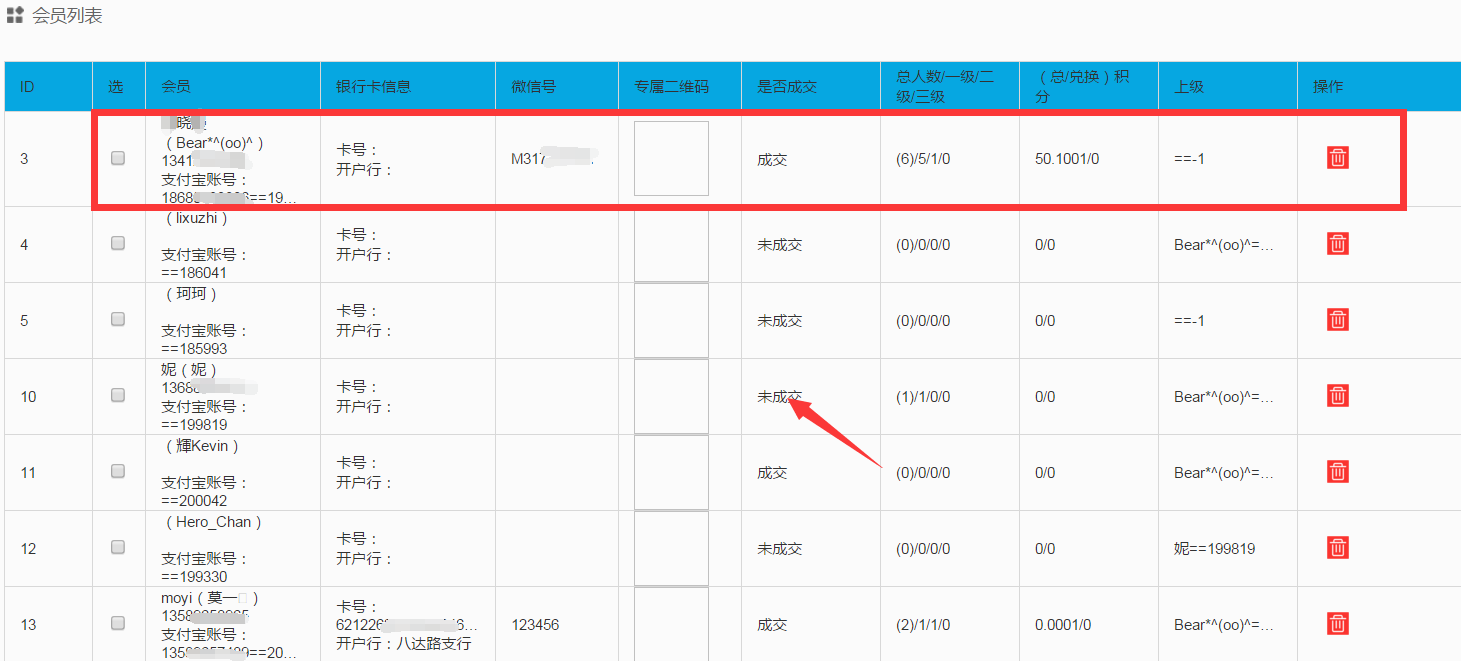Click trash icon for ID 10
Image resolution: width=1461 pixels, height=661 pixels.
1337,396
